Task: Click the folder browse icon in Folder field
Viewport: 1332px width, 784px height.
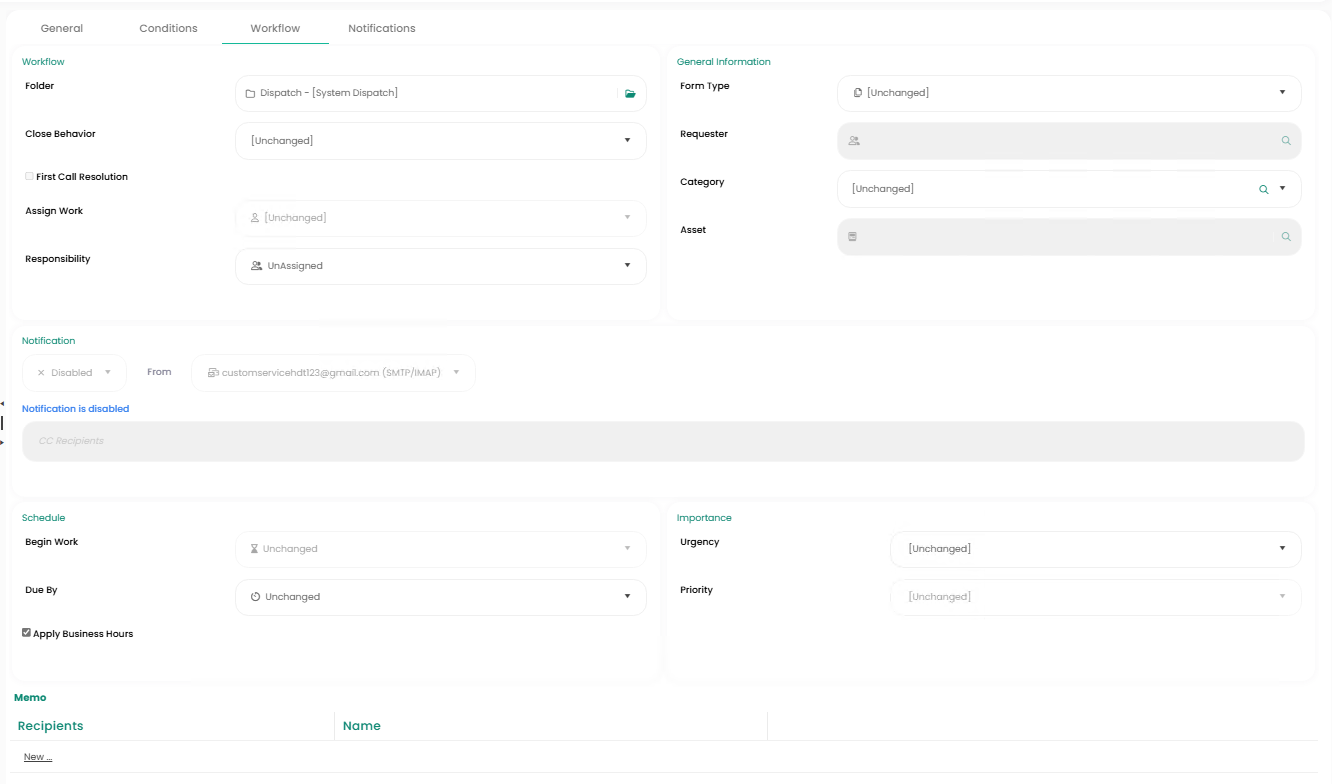Action: tap(630, 93)
